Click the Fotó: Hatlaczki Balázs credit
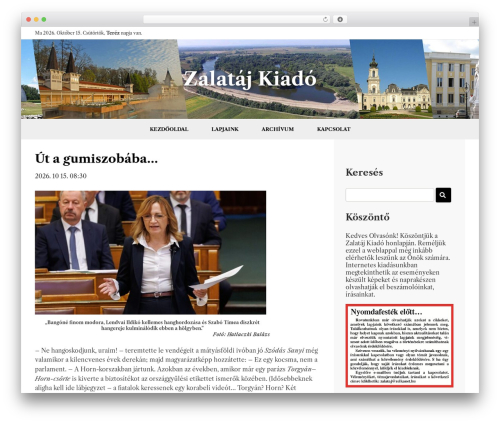The width and height of the screenshot is (500, 423). 241,334
